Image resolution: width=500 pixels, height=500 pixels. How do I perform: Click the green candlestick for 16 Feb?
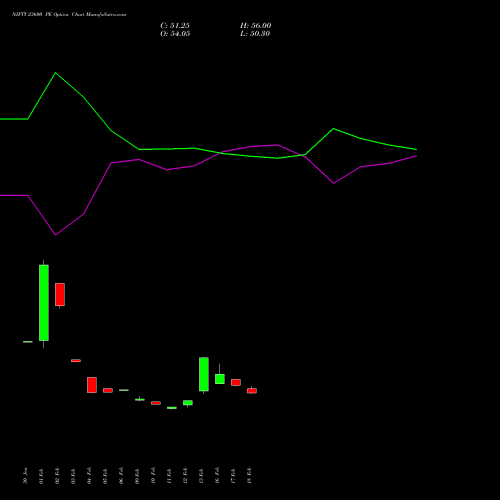coord(220,379)
